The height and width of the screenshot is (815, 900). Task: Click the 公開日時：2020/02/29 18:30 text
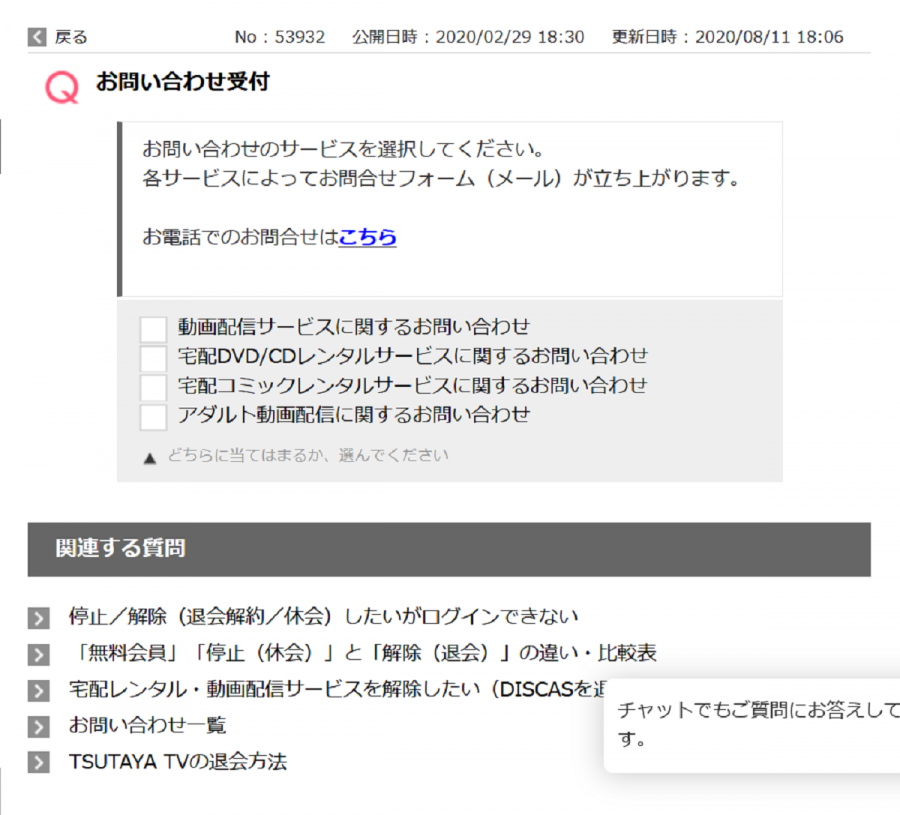click(468, 37)
